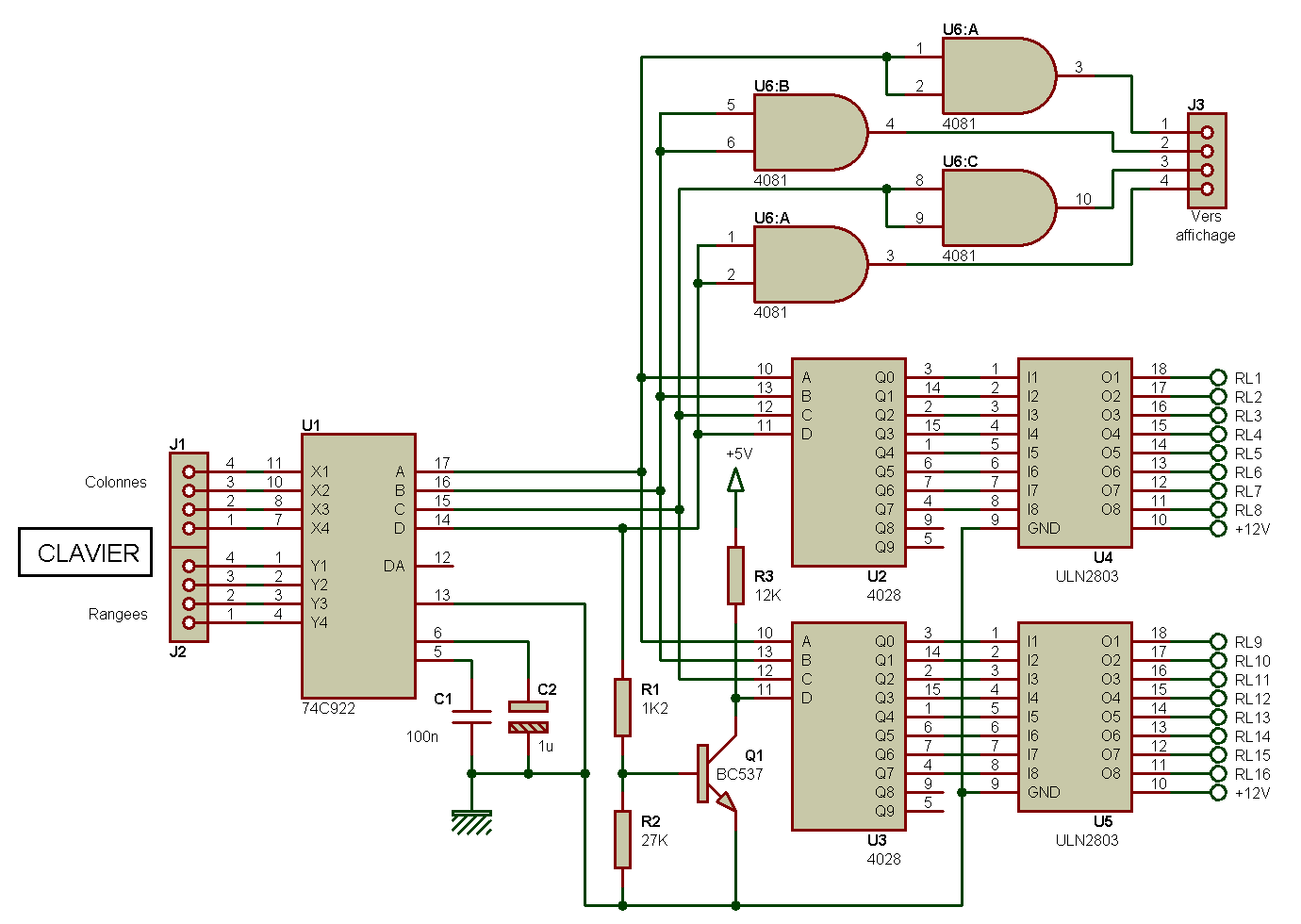Select the J1 Colonnes connector

tap(189, 500)
